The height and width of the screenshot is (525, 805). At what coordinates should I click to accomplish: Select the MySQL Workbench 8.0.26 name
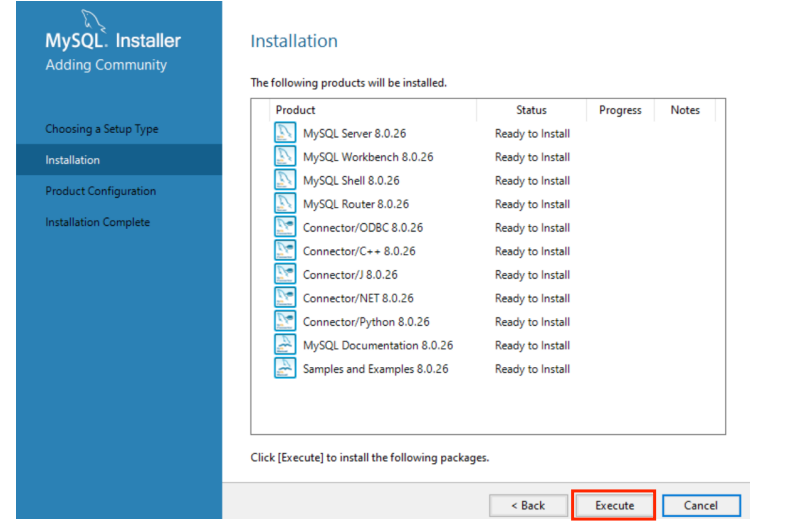[368, 157]
